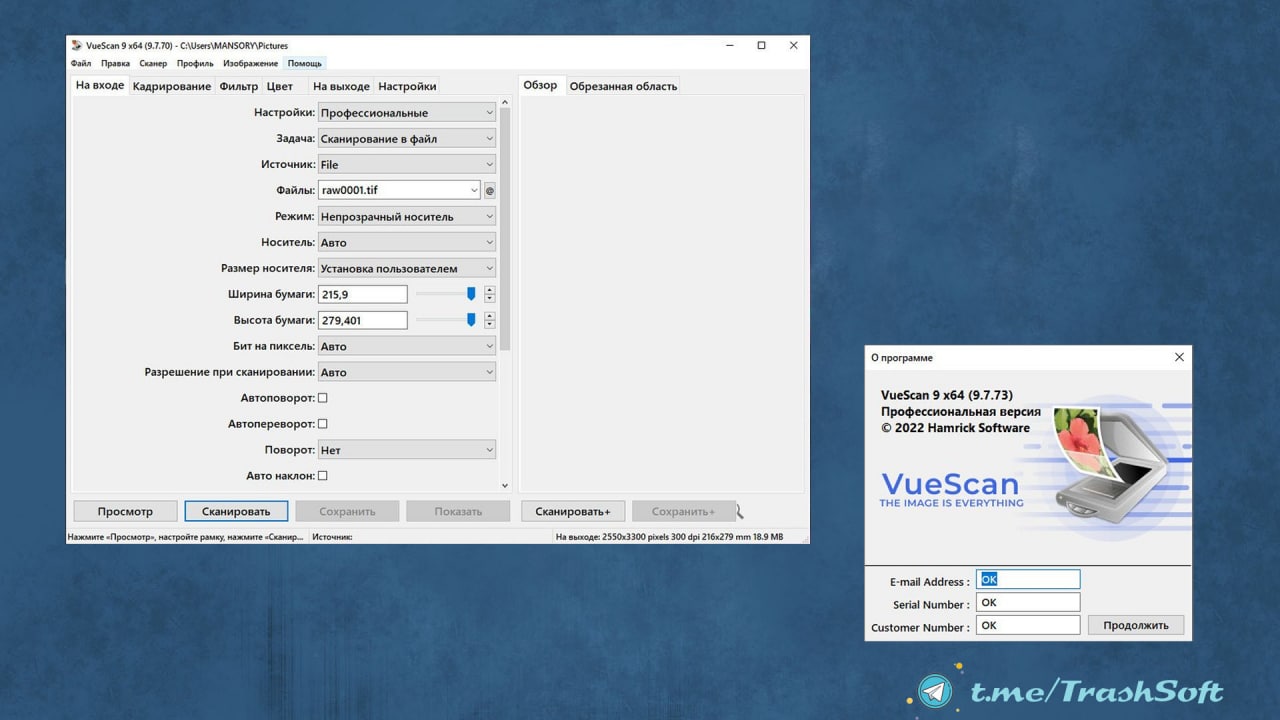
Task: Click the Customer Number field
Action: pos(1029,625)
